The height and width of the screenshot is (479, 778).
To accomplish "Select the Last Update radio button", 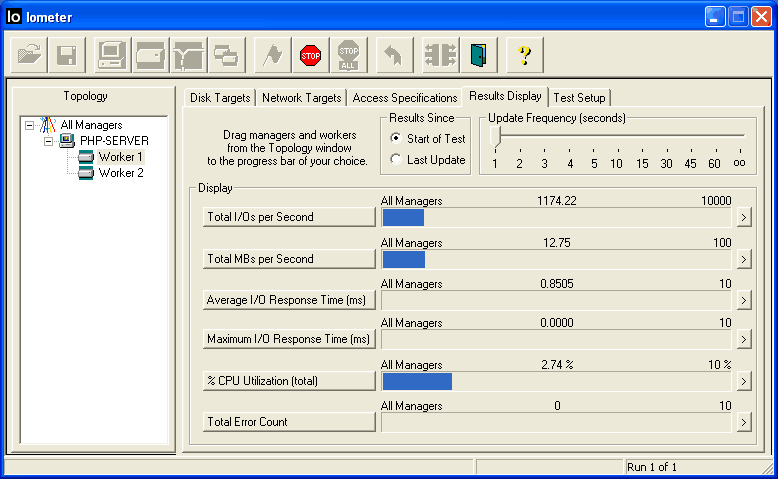I will pyautogui.click(x=395, y=159).
